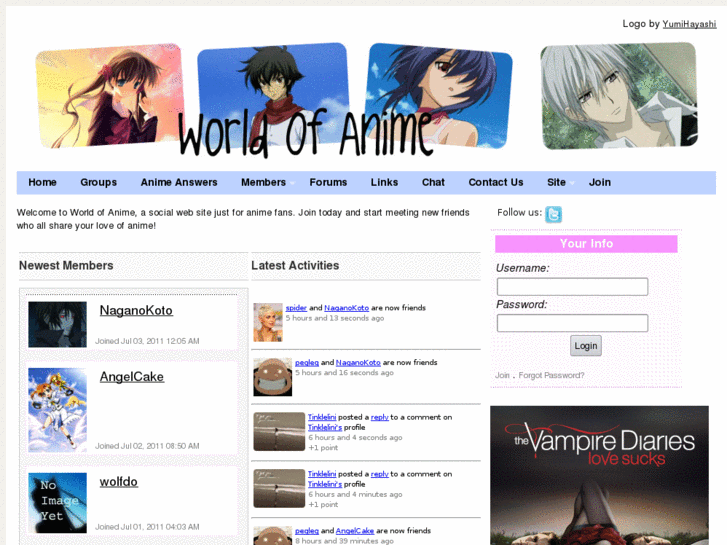Image resolution: width=727 pixels, height=545 pixels.
Task: Open spider's profile link in activities
Action: [x=296, y=308]
